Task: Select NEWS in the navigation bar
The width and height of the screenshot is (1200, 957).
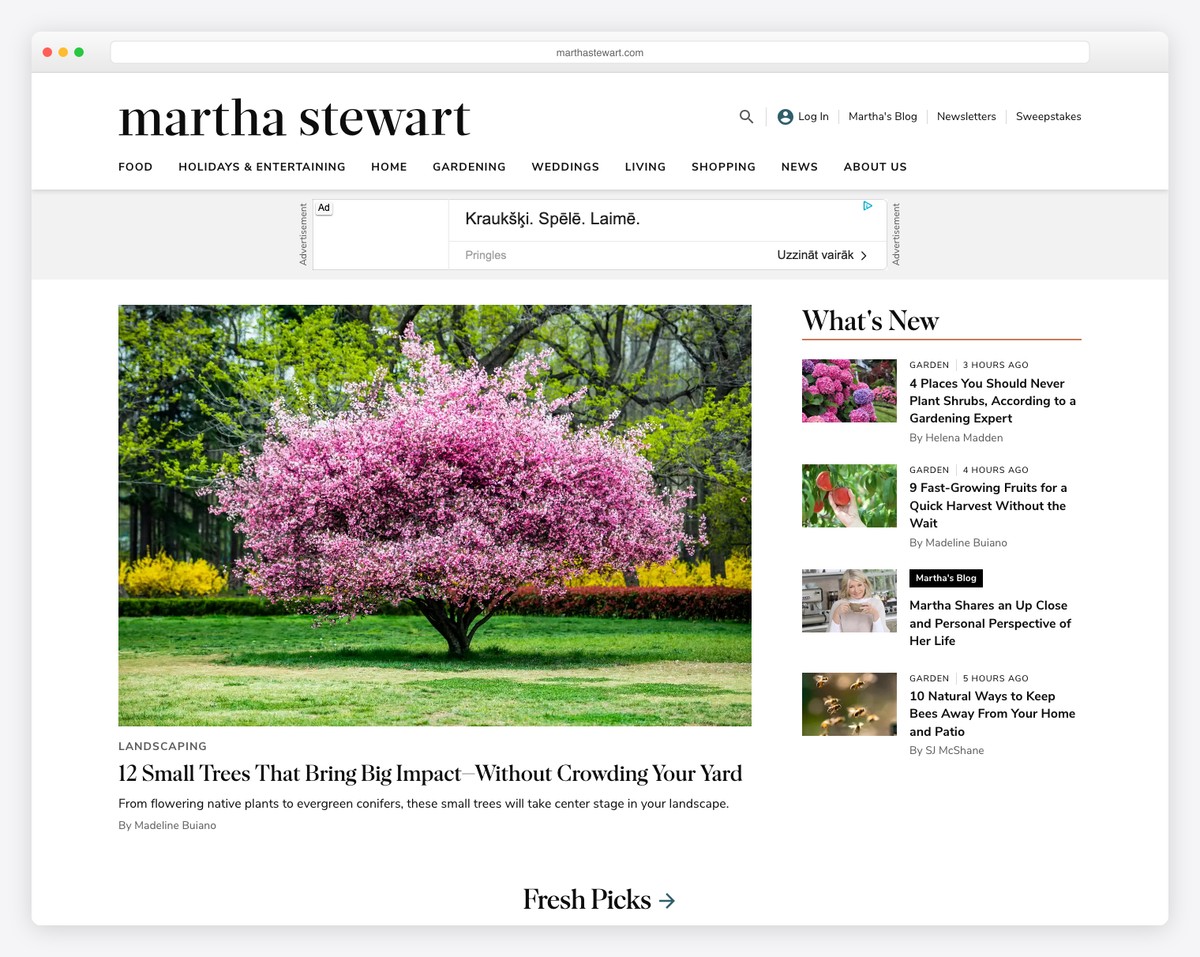Action: coord(799,167)
